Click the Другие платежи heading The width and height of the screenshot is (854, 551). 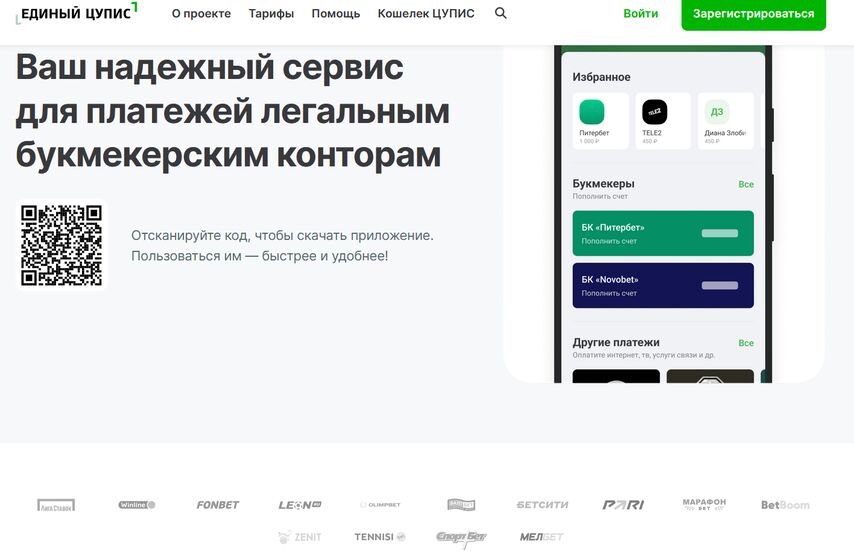(x=615, y=342)
